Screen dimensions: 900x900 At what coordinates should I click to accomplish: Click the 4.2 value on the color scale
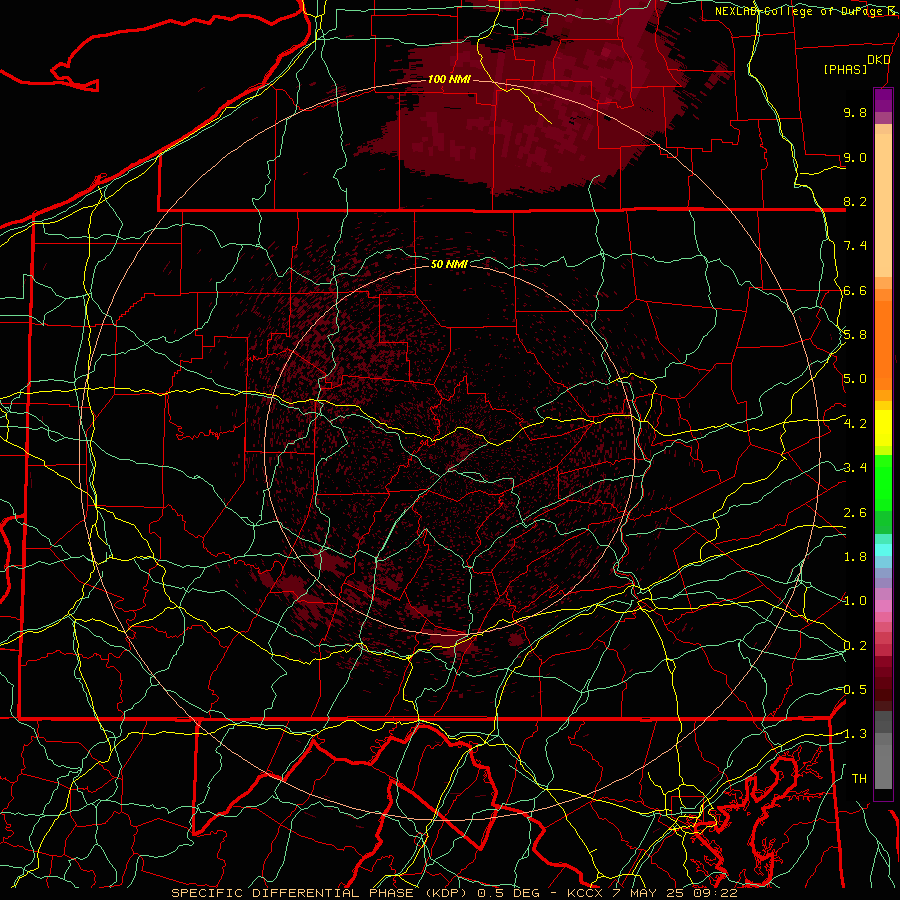click(x=855, y=424)
